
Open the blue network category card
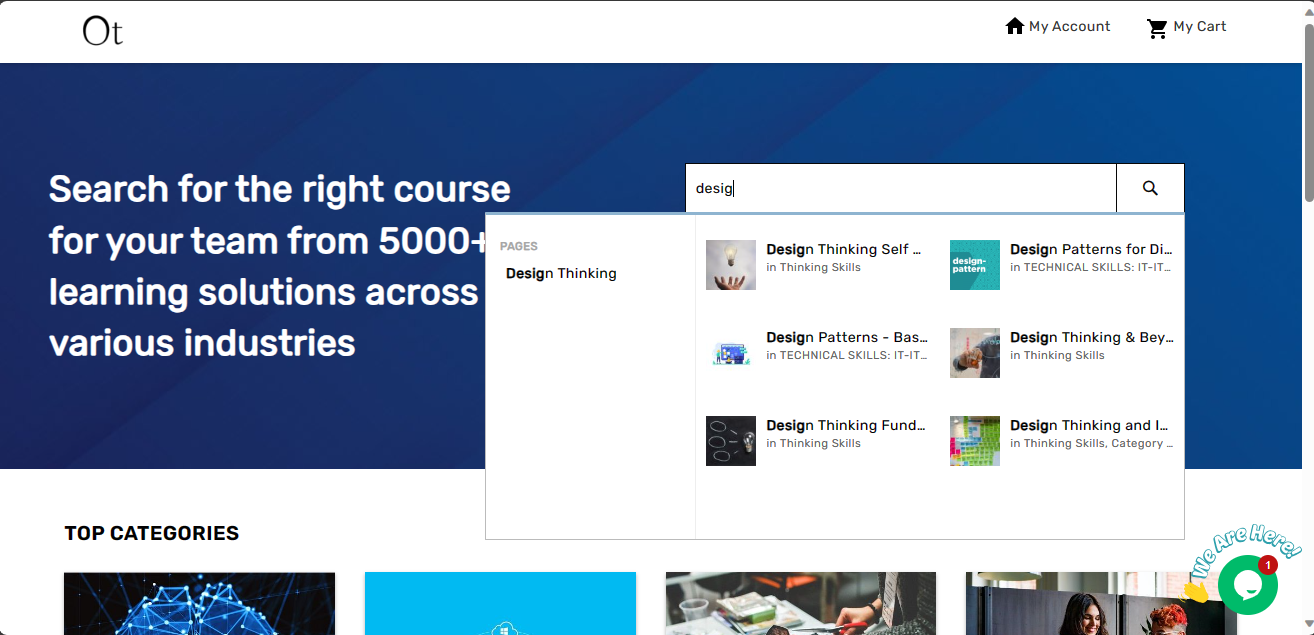199,603
